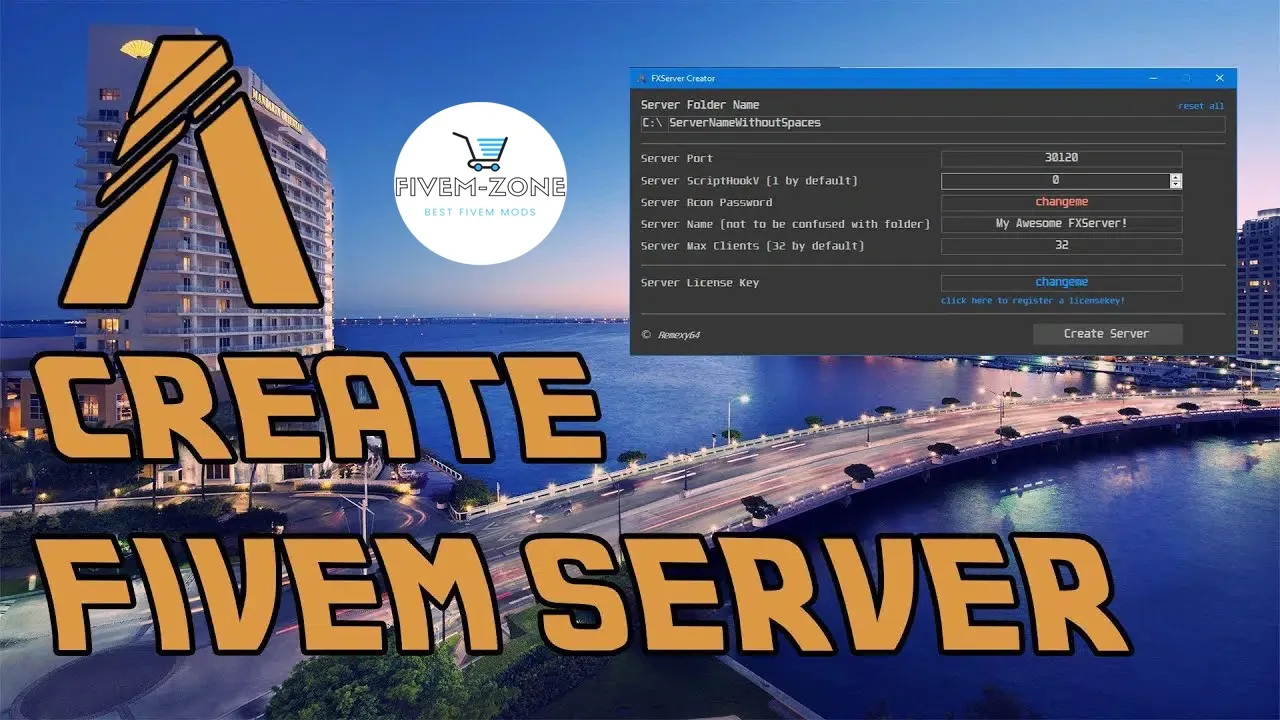Click the 'Server Rcon Password' label
Screen dimensions: 1280x720
tap(707, 203)
